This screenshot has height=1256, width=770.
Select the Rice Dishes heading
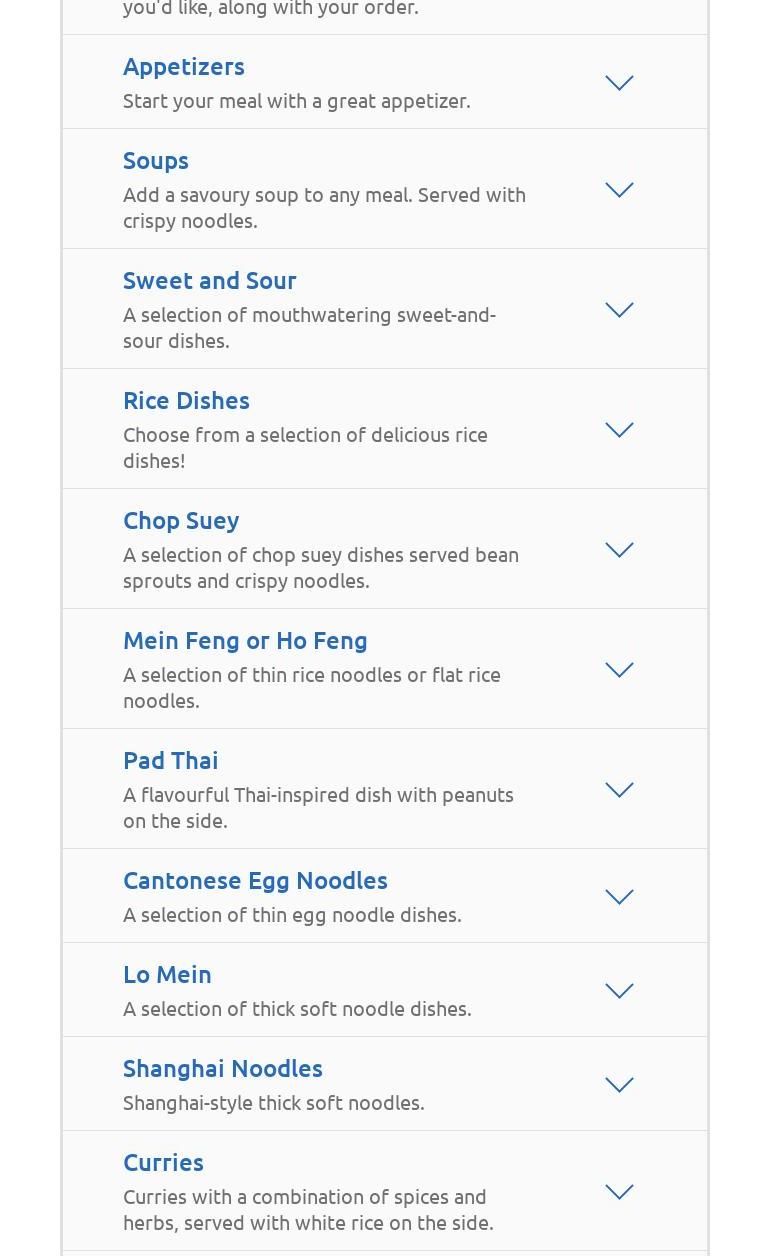tap(186, 400)
